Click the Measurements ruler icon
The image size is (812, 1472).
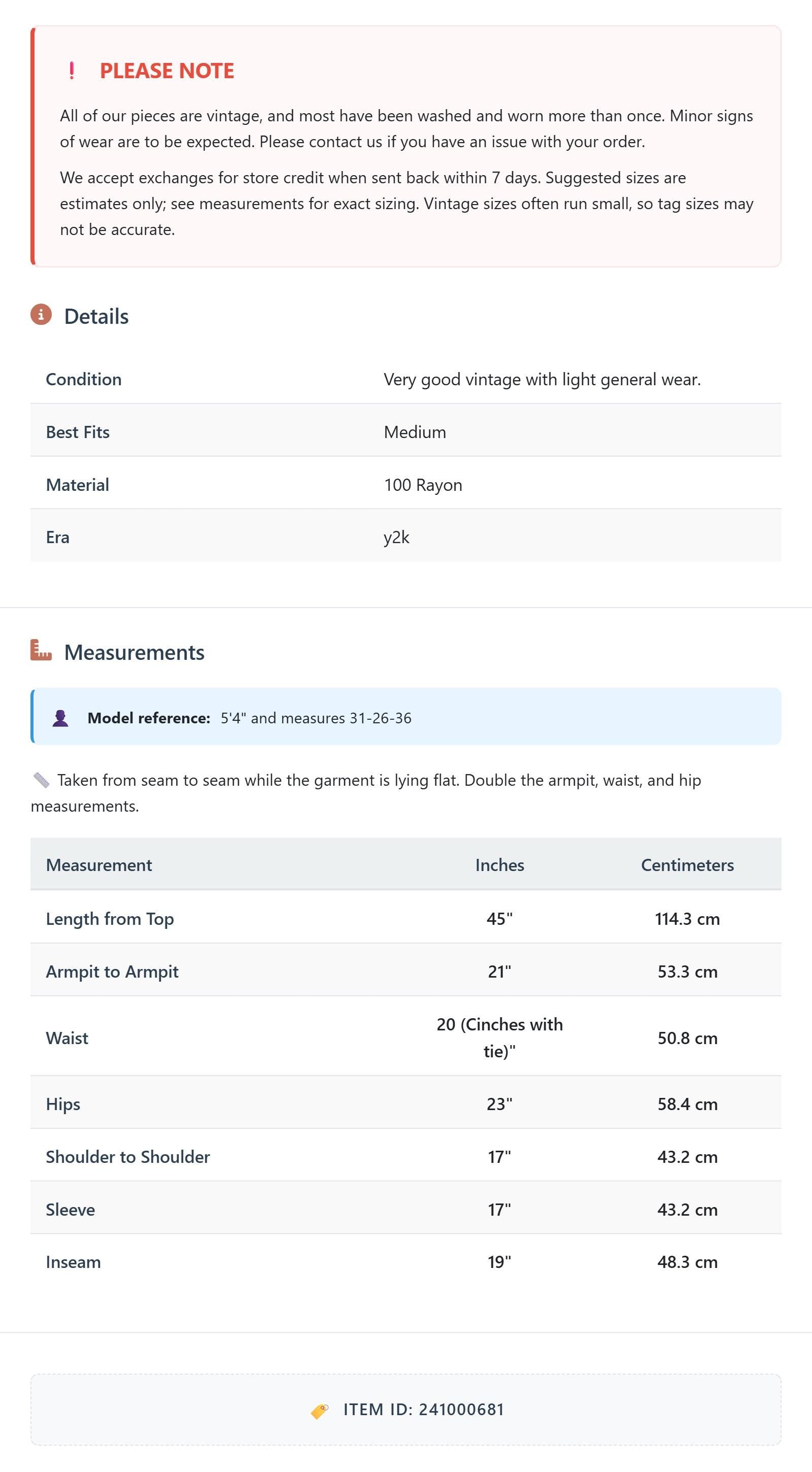(41, 650)
